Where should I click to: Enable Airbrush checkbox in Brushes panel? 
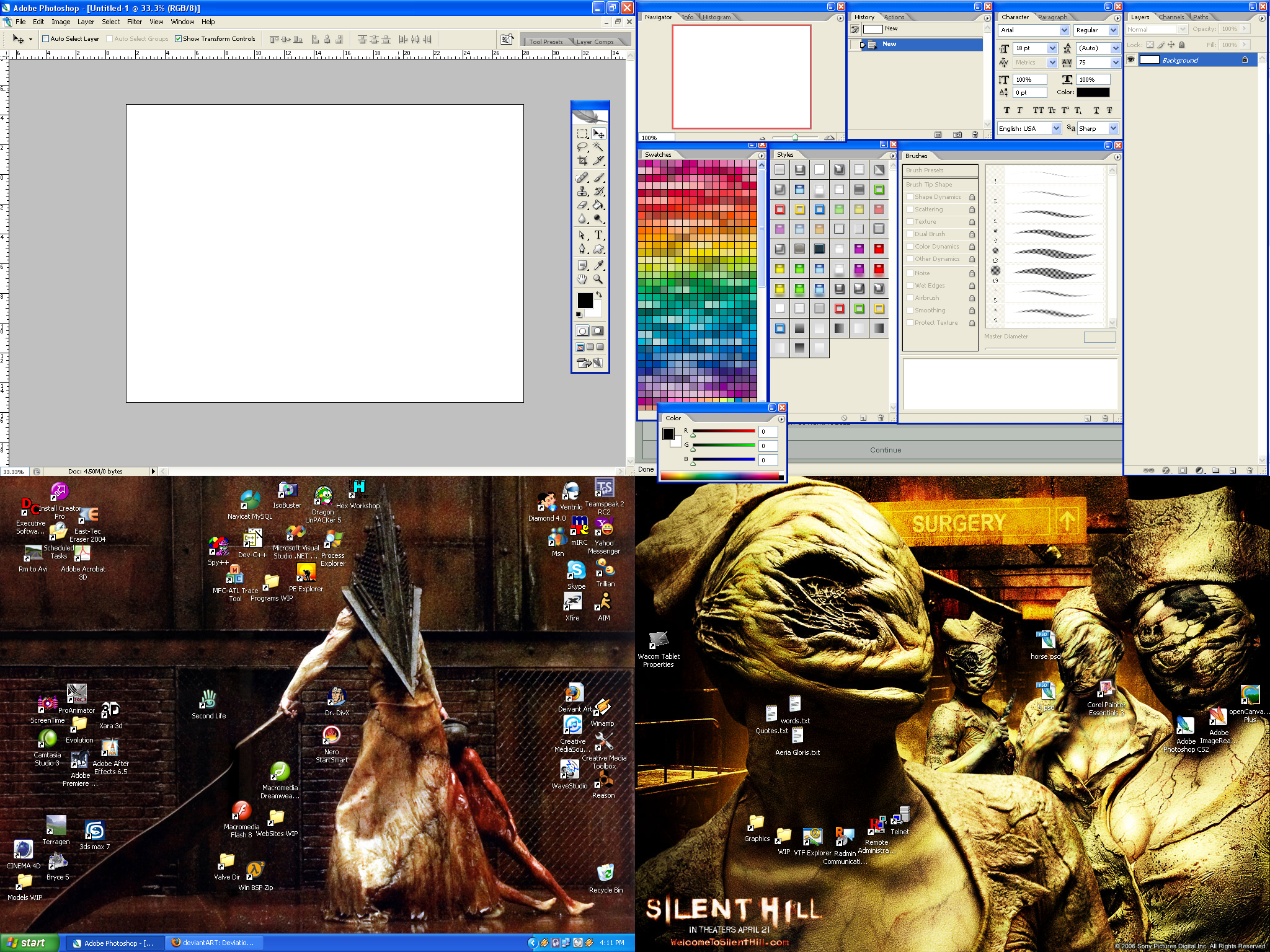coord(910,298)
